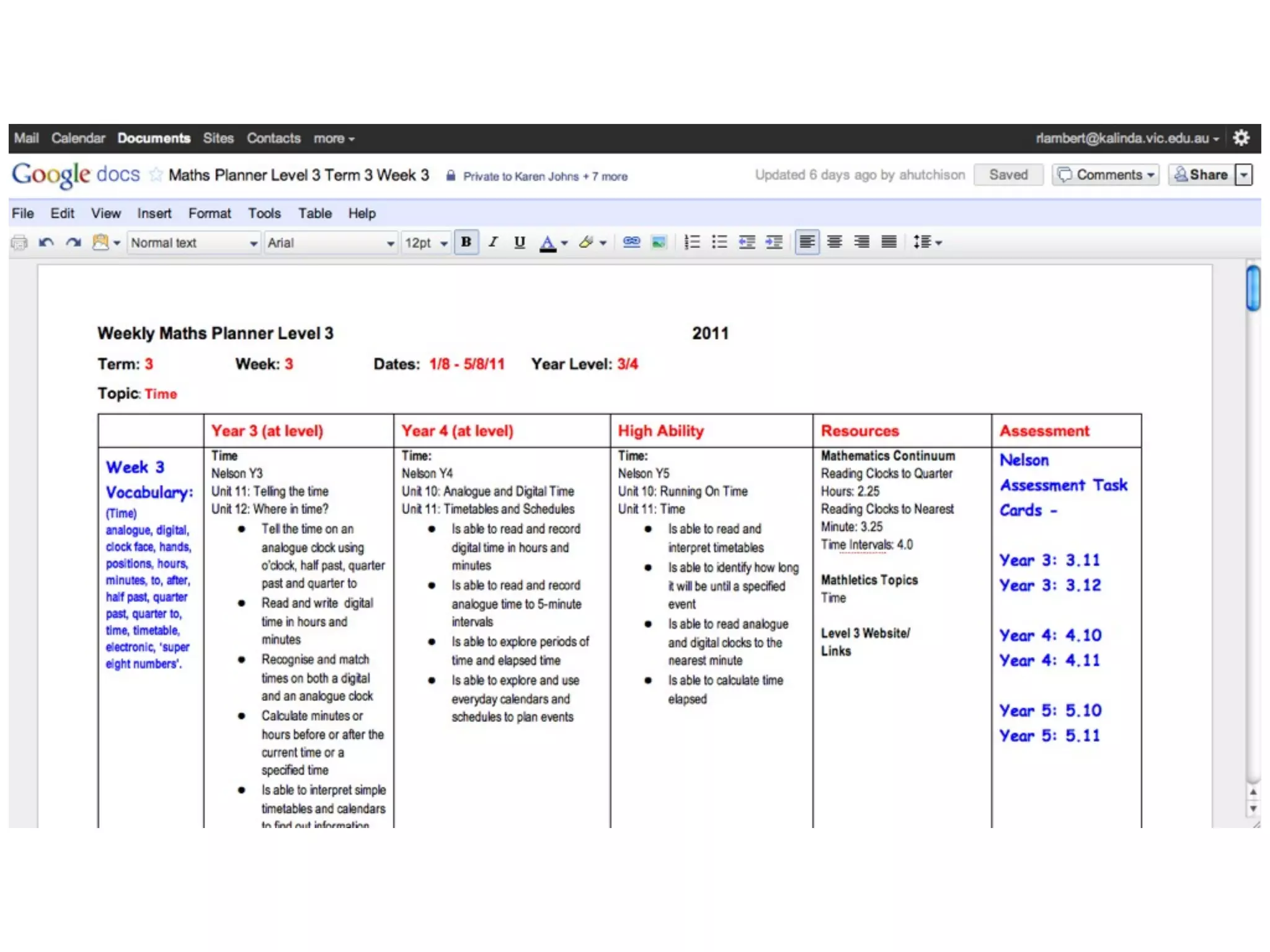Open the Comments button
The width and height of the screenshot is (1270, 952).
1105,175
